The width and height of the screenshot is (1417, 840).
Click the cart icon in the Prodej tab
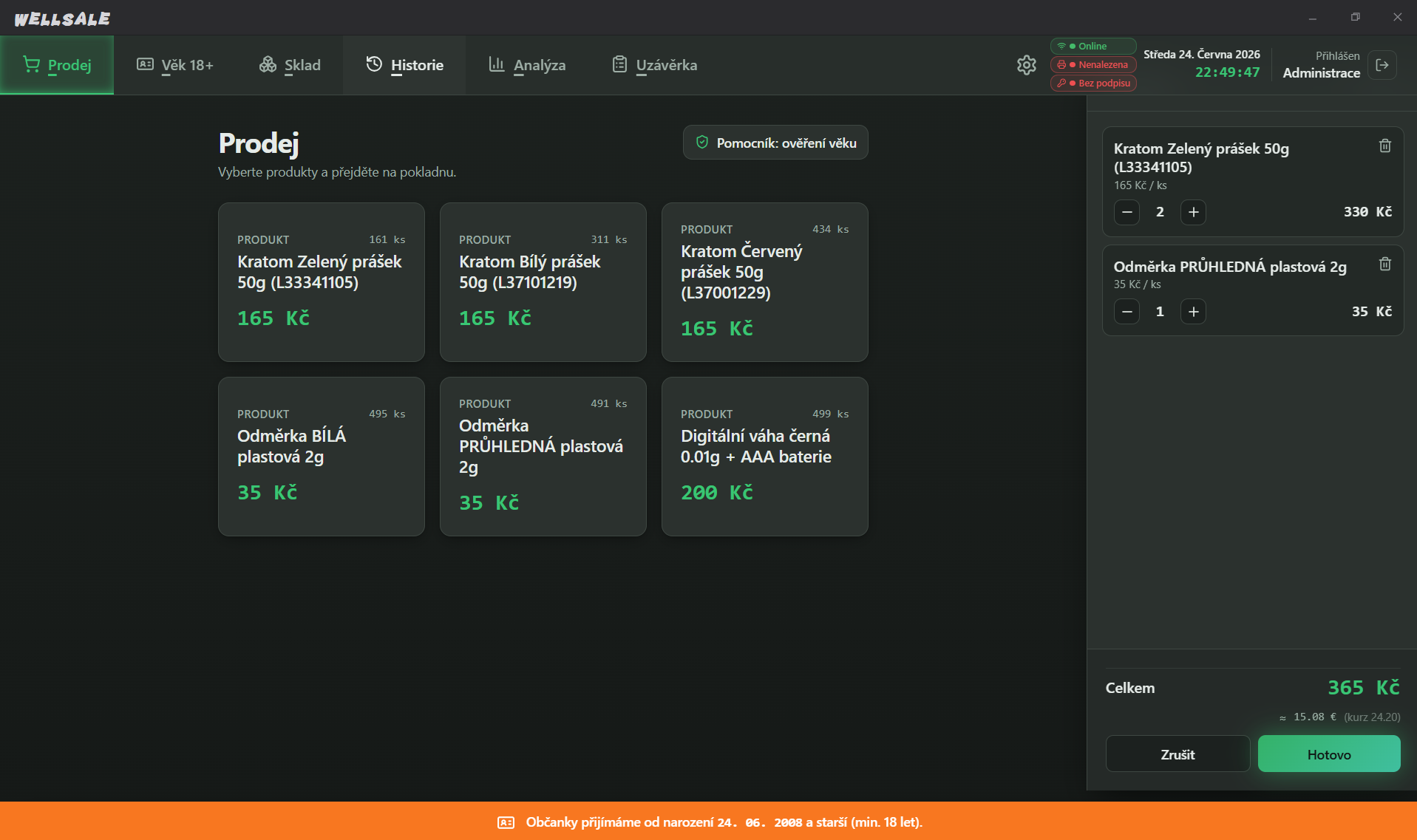[31, 65]
